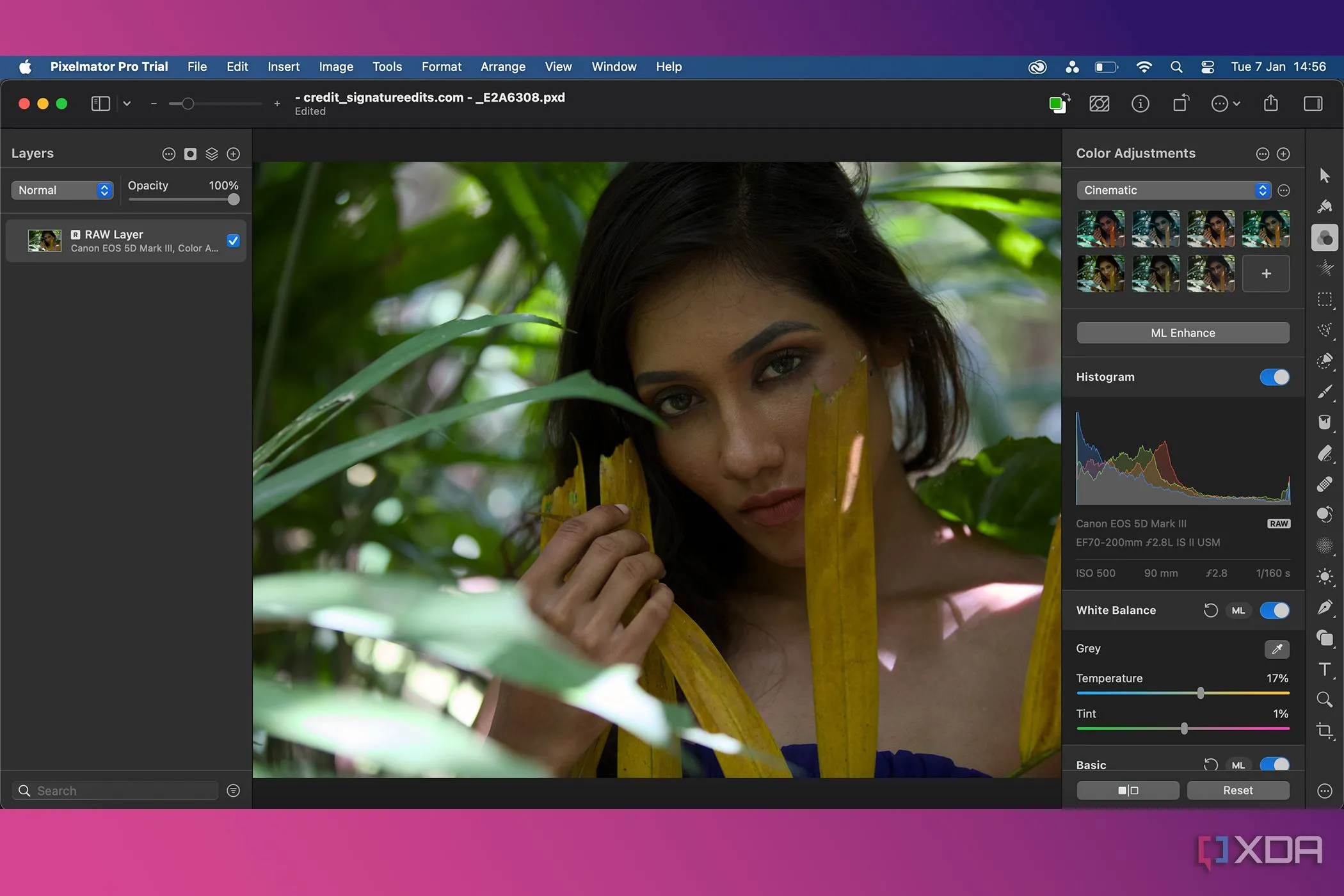This screenshot has height=896, width=1344.
Task: Select the Zoom magnifier tool
Action: tap(1324, 700)
